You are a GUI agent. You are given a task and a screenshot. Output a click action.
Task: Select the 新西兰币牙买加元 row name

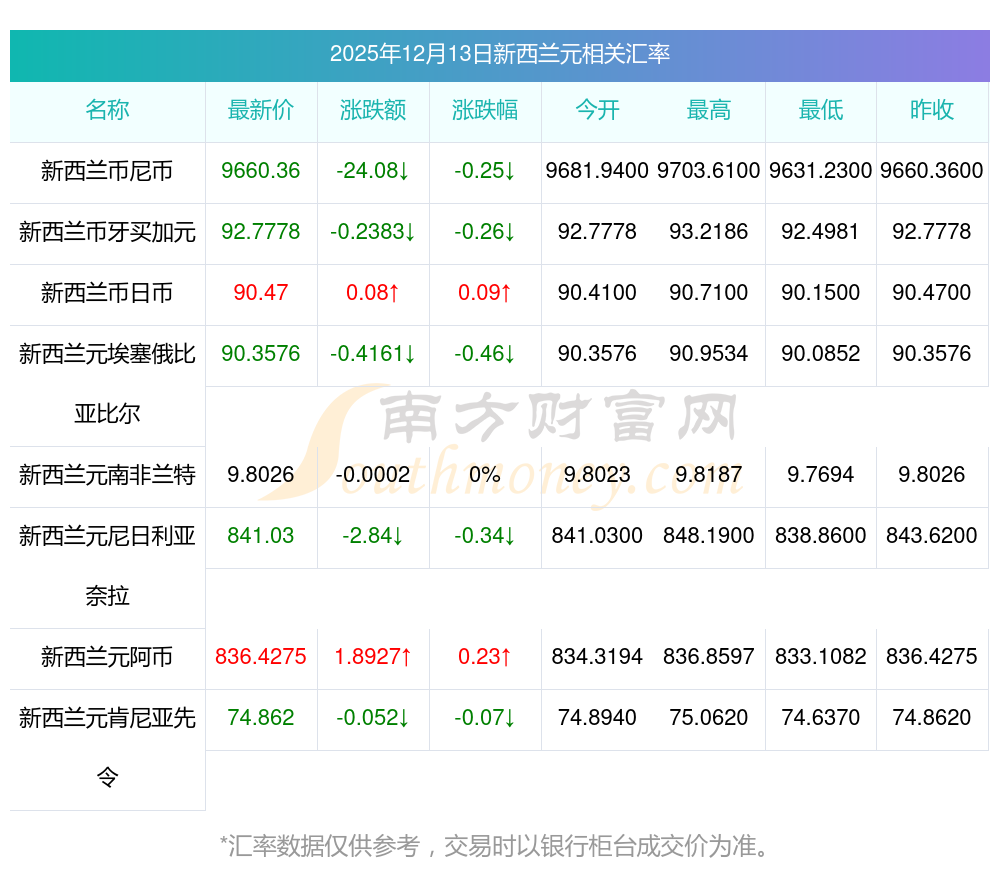pos(107,233)
